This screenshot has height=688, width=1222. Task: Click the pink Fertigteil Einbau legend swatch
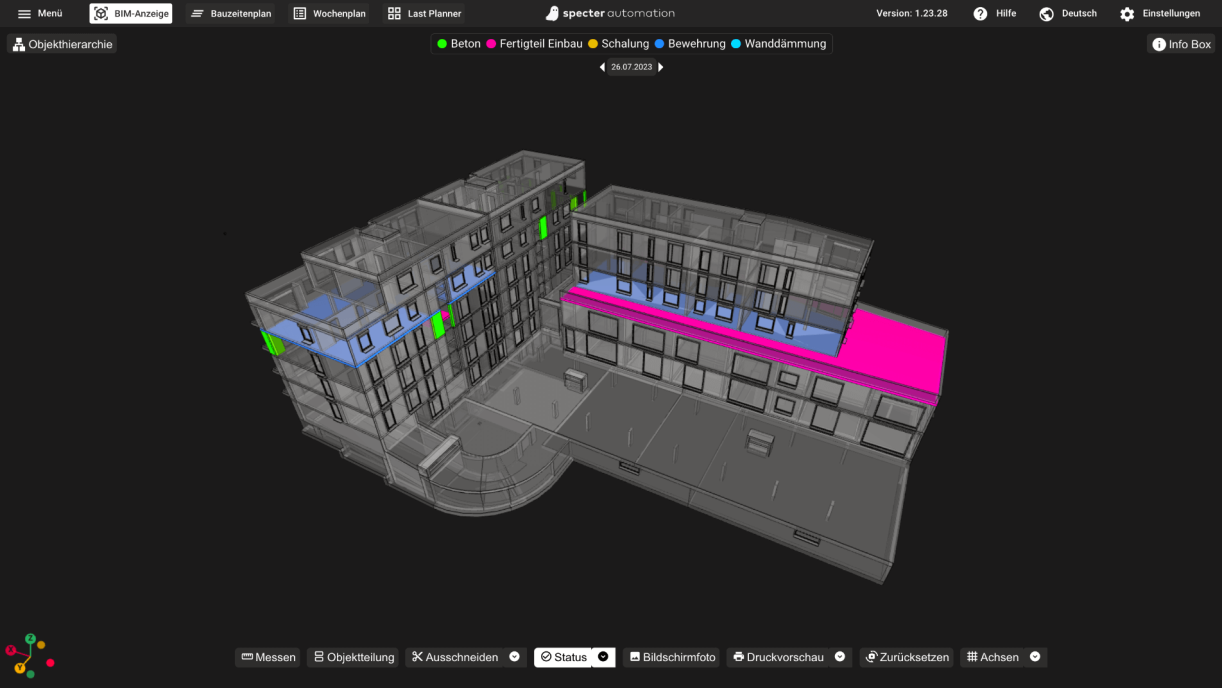click(x=491, y=44)
